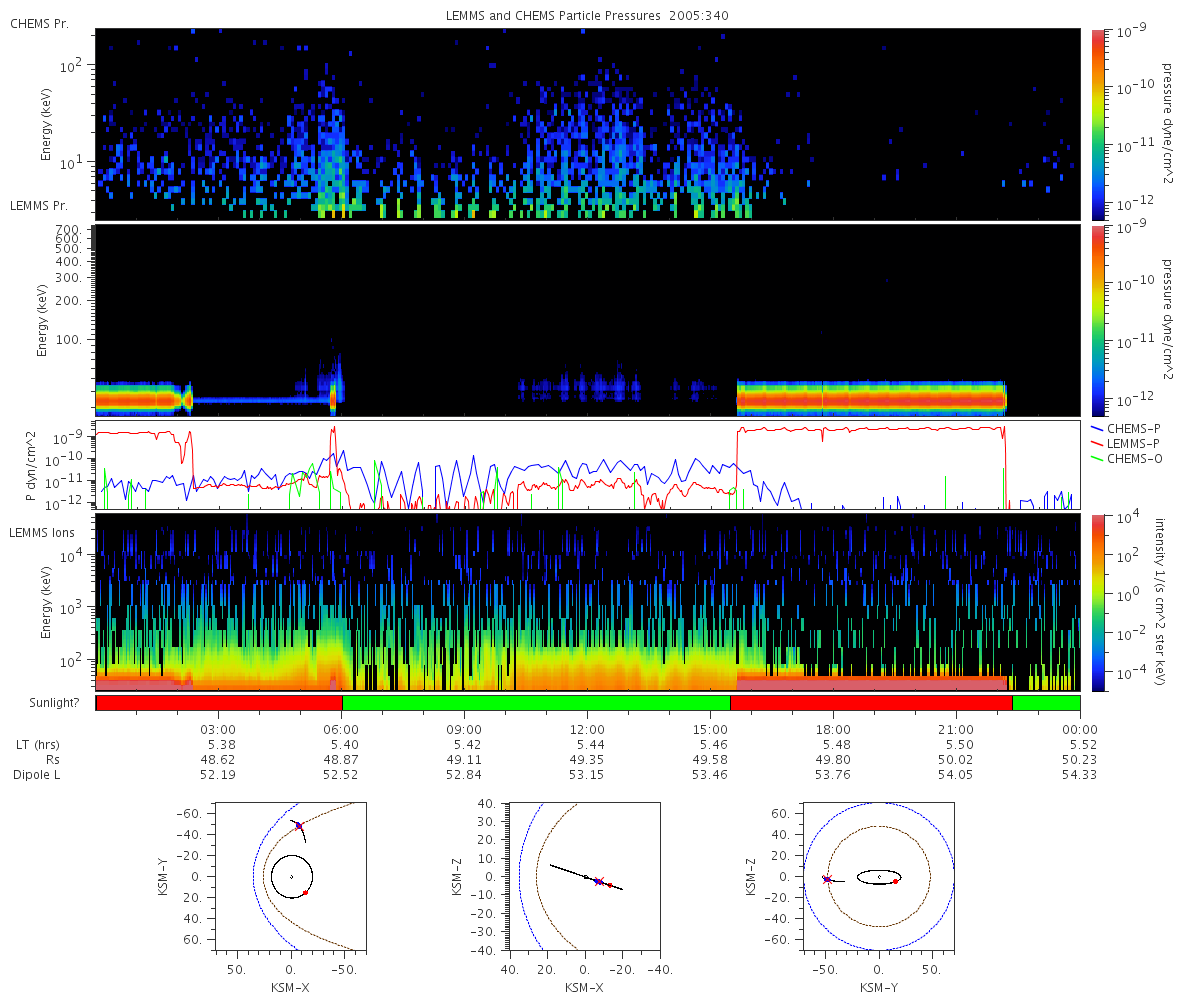Click the '03:00' time axis label

219,729
